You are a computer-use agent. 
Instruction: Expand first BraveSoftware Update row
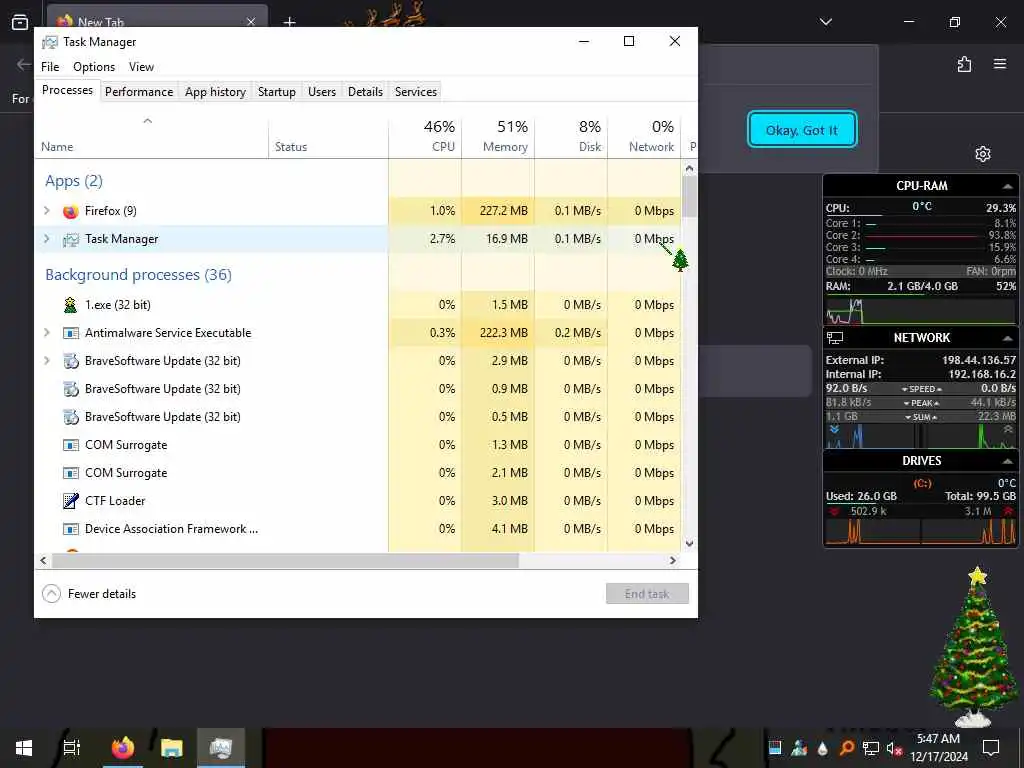(x=46, y=361)
